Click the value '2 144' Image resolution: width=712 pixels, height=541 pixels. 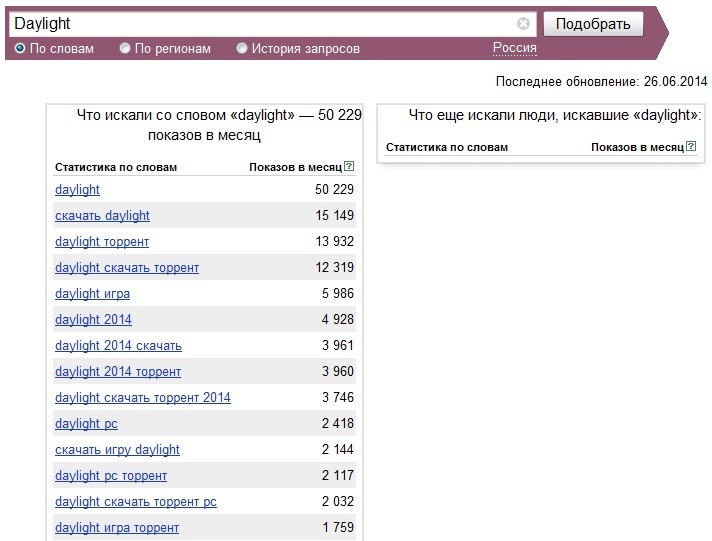point(338,449)
